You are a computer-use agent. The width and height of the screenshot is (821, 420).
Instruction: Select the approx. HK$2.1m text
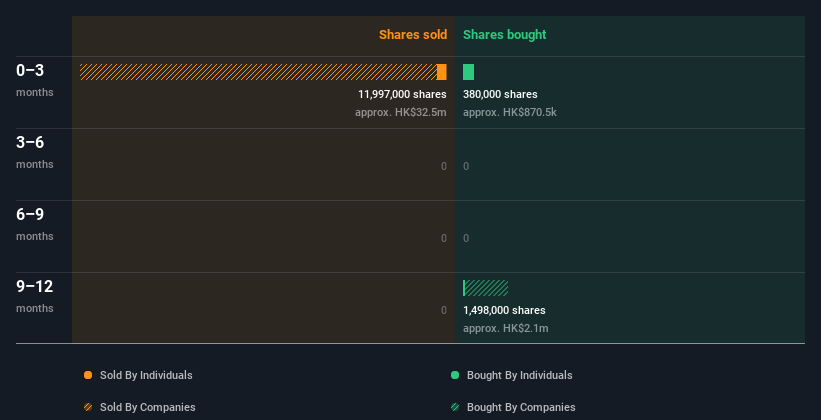[x=506, y=328]
